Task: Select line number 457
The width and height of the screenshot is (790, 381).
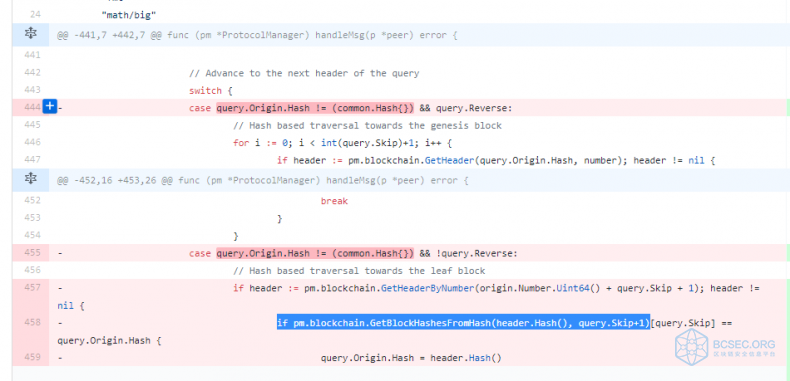Action: click(32, 288)
